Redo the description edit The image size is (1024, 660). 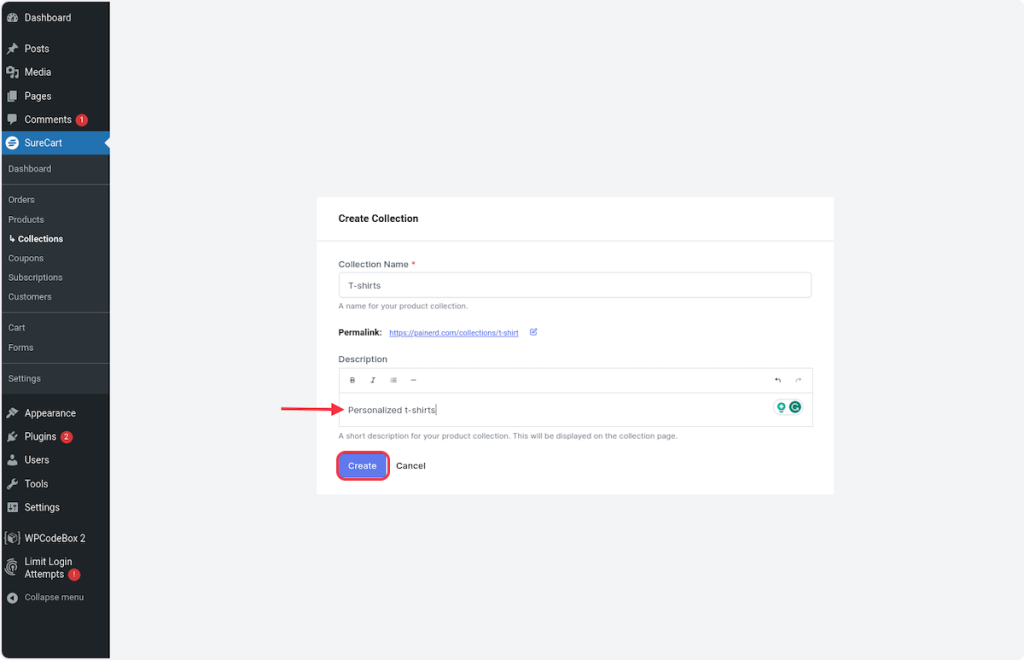pyautogui.click(x=798, y=380)
